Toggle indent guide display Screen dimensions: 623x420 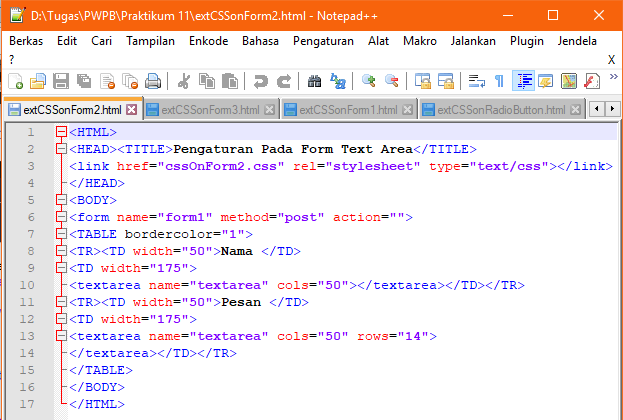523,81
